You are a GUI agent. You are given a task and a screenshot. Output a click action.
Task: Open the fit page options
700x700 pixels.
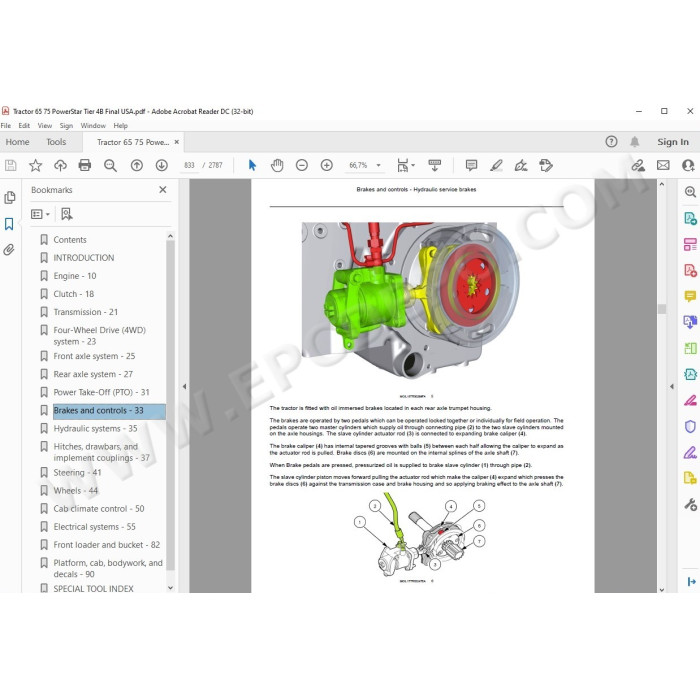(x=405, y=166)
